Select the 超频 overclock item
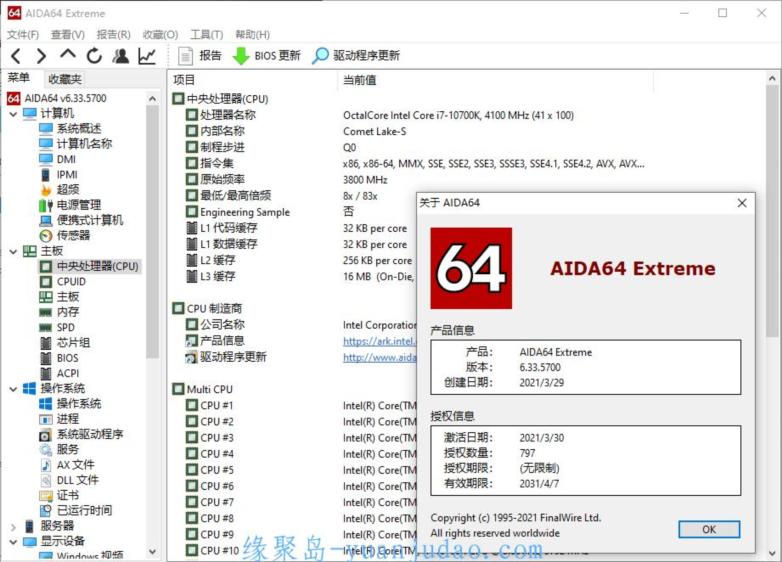Image resolution: width=782 pixels, height=562 pixels. point(59,189)
